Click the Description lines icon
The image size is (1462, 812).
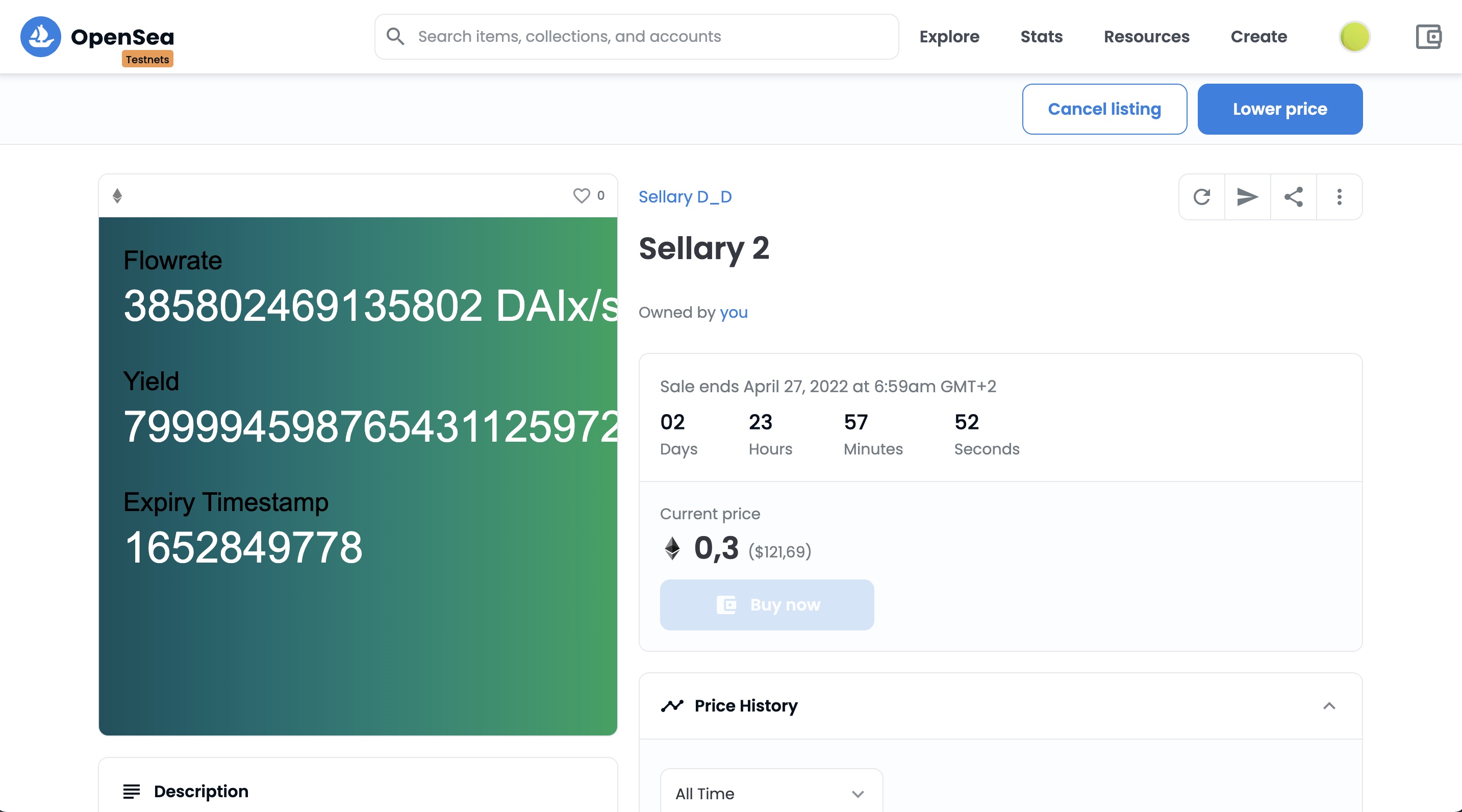pyautogui.click(x=131, y=791)
